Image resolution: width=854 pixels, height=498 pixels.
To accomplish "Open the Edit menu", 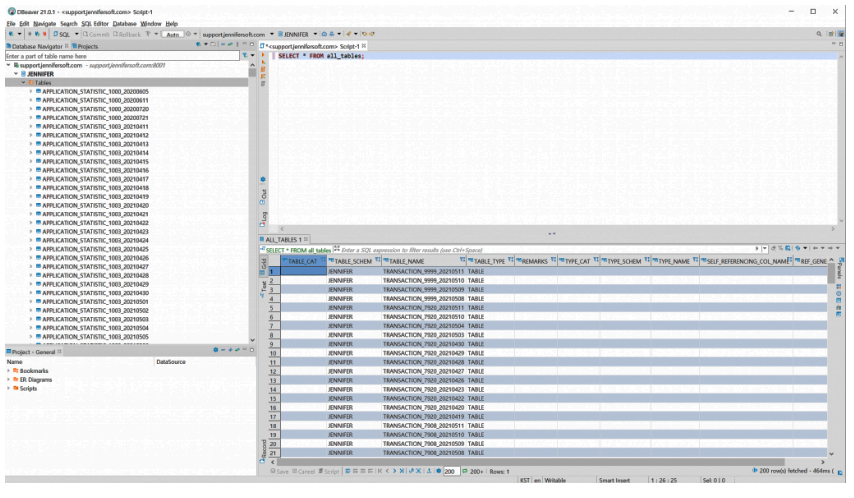I will tap(24, 24).
